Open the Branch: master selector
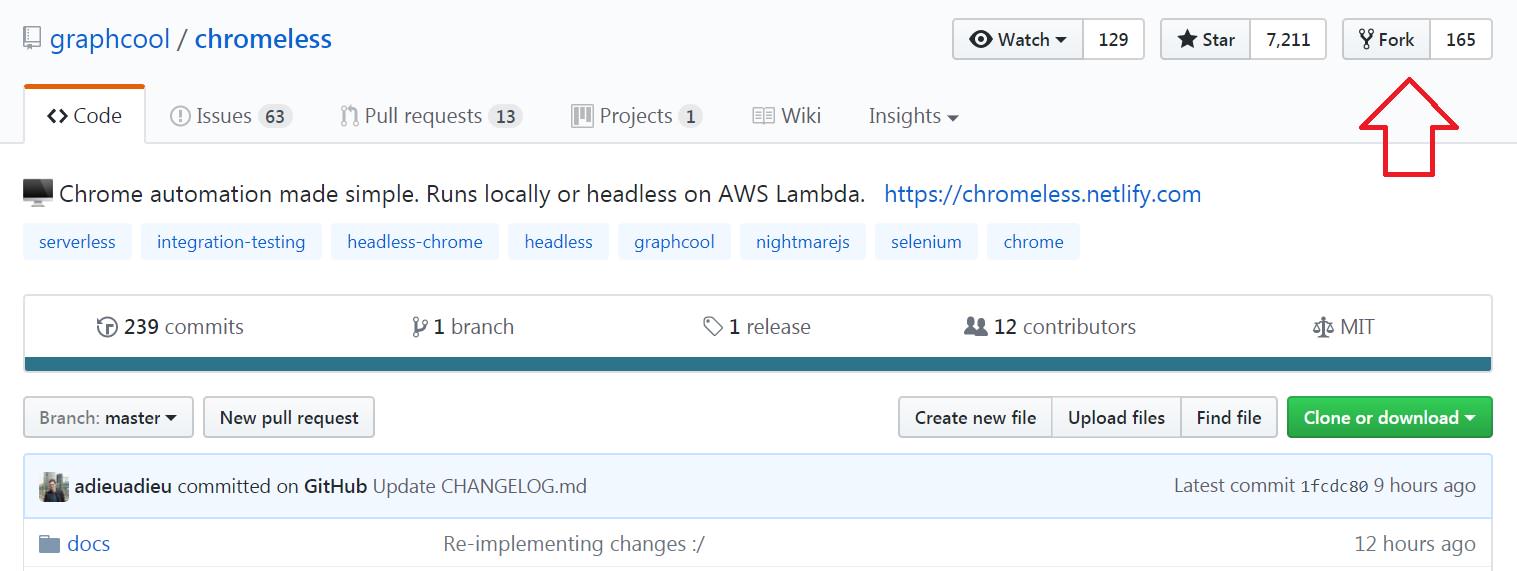The image size is (1517, 571). [x=108, y=418]
